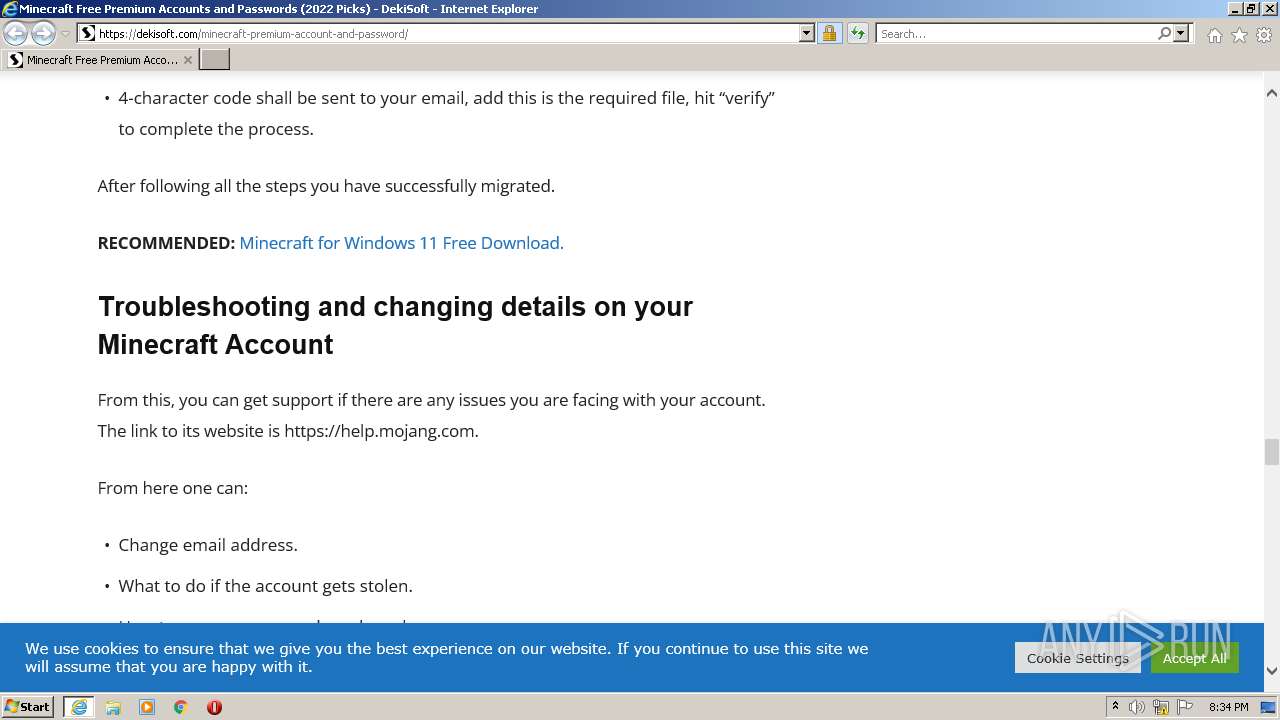Refresh the page with the refresh icon
Image resolution: width=1280 pixels, height=720 pixels.
(x=857, y=33)
